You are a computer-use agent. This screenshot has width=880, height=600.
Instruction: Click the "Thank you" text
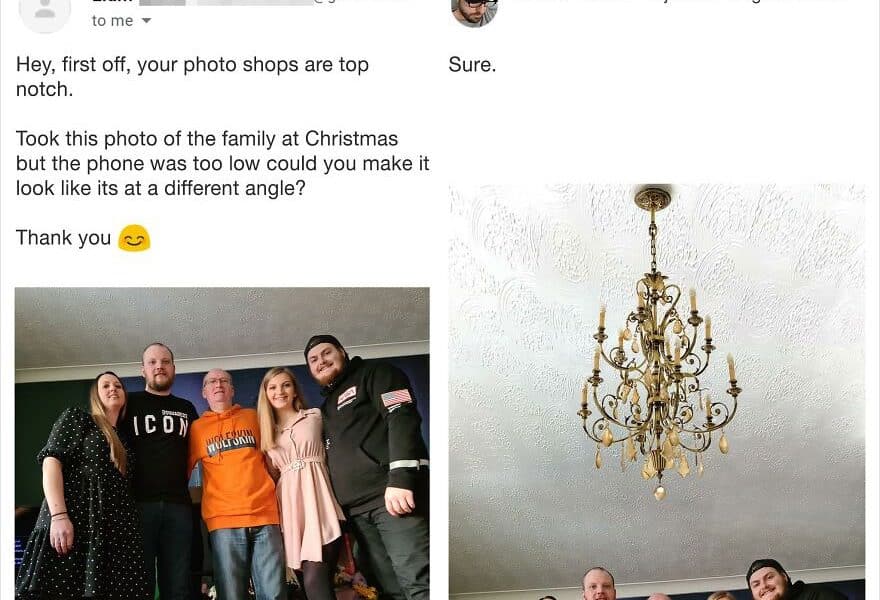click(x=63, y=238)
